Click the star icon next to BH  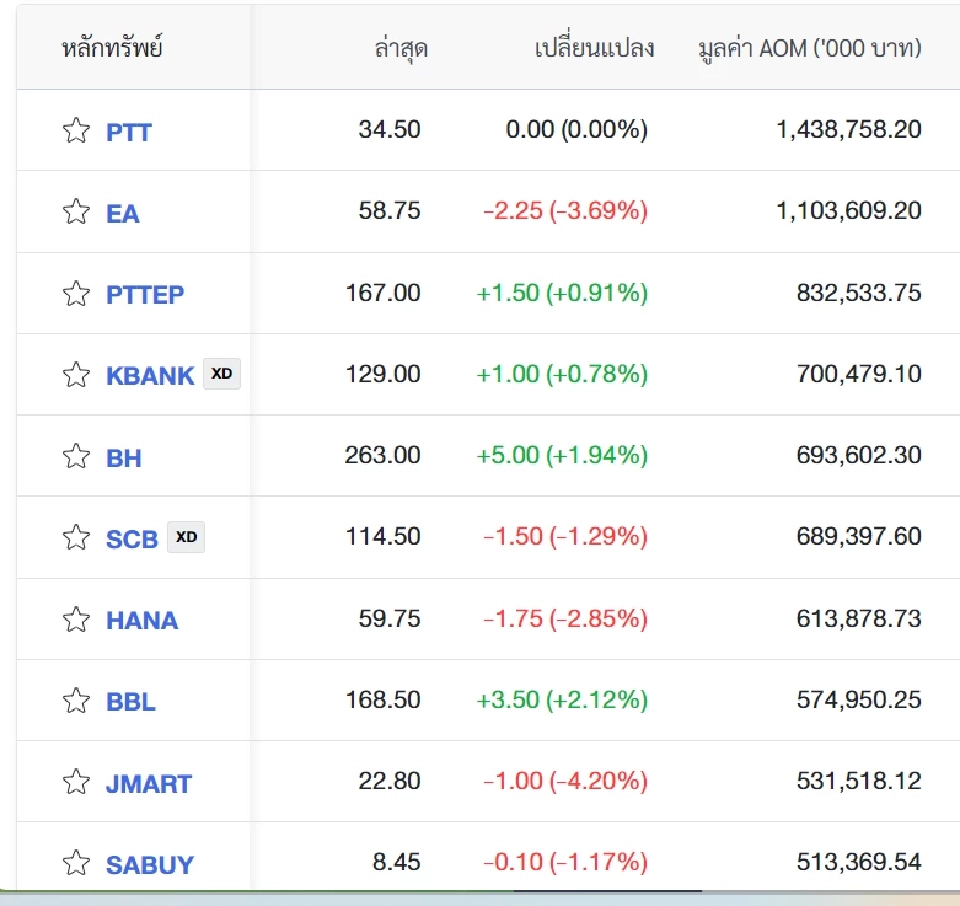click(x=76, y=455)
